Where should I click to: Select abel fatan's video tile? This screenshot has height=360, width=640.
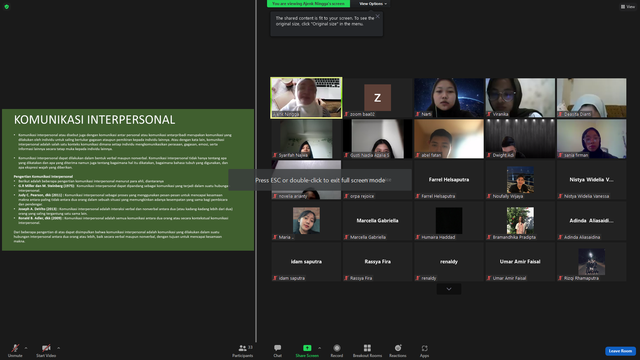(x=449, y=139)
